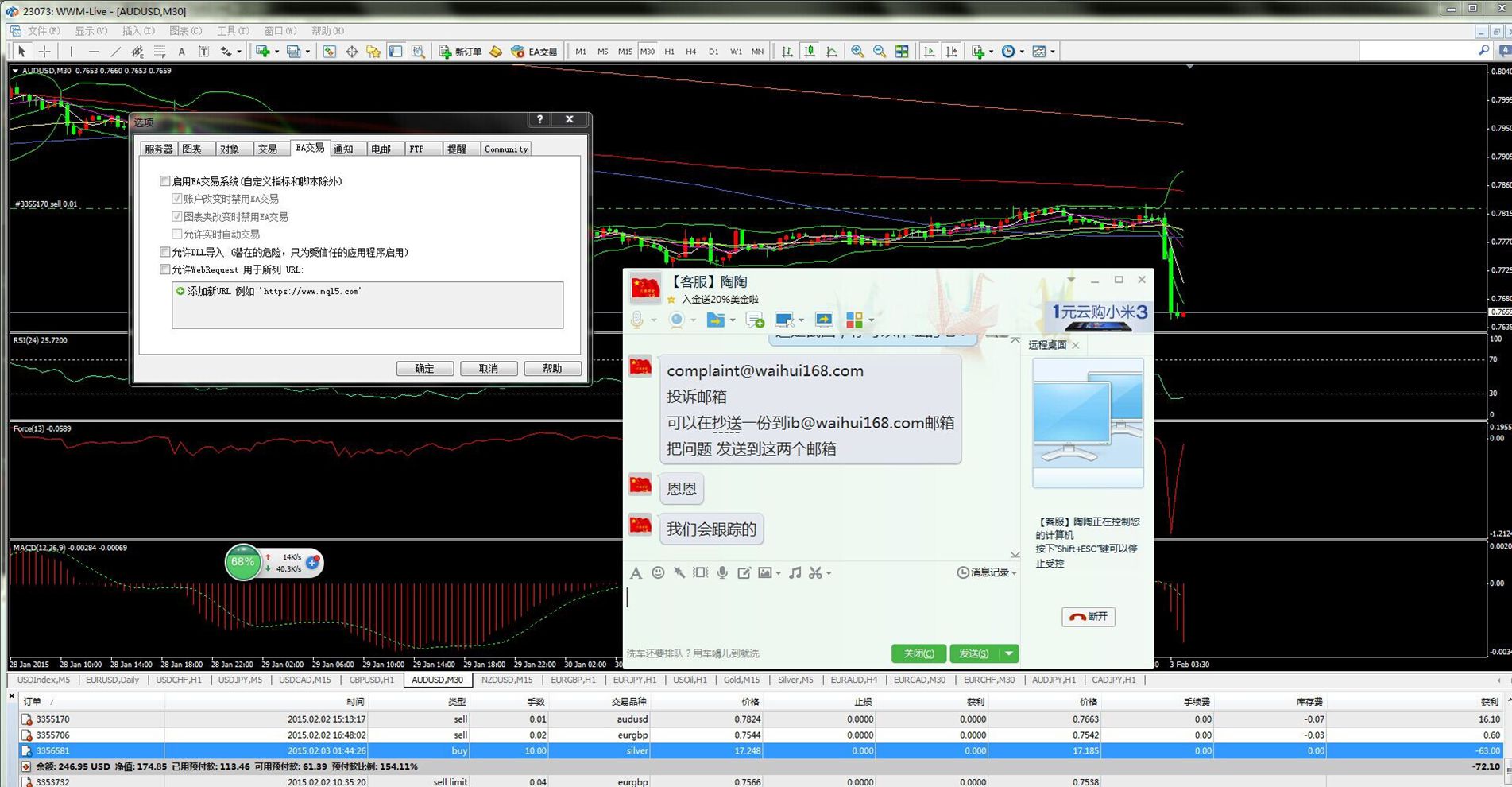Screen dimensions: 1512x787
Task: Toggle the EA trading toolbar button
Action: click(534, 52)
